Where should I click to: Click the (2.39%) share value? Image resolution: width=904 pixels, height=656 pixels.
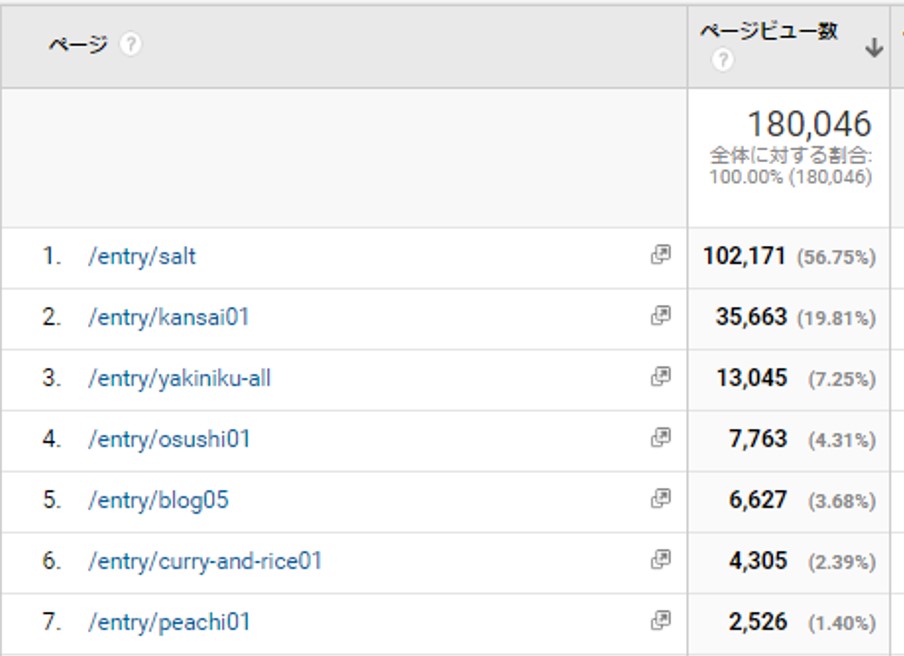(x=842, y=563)
